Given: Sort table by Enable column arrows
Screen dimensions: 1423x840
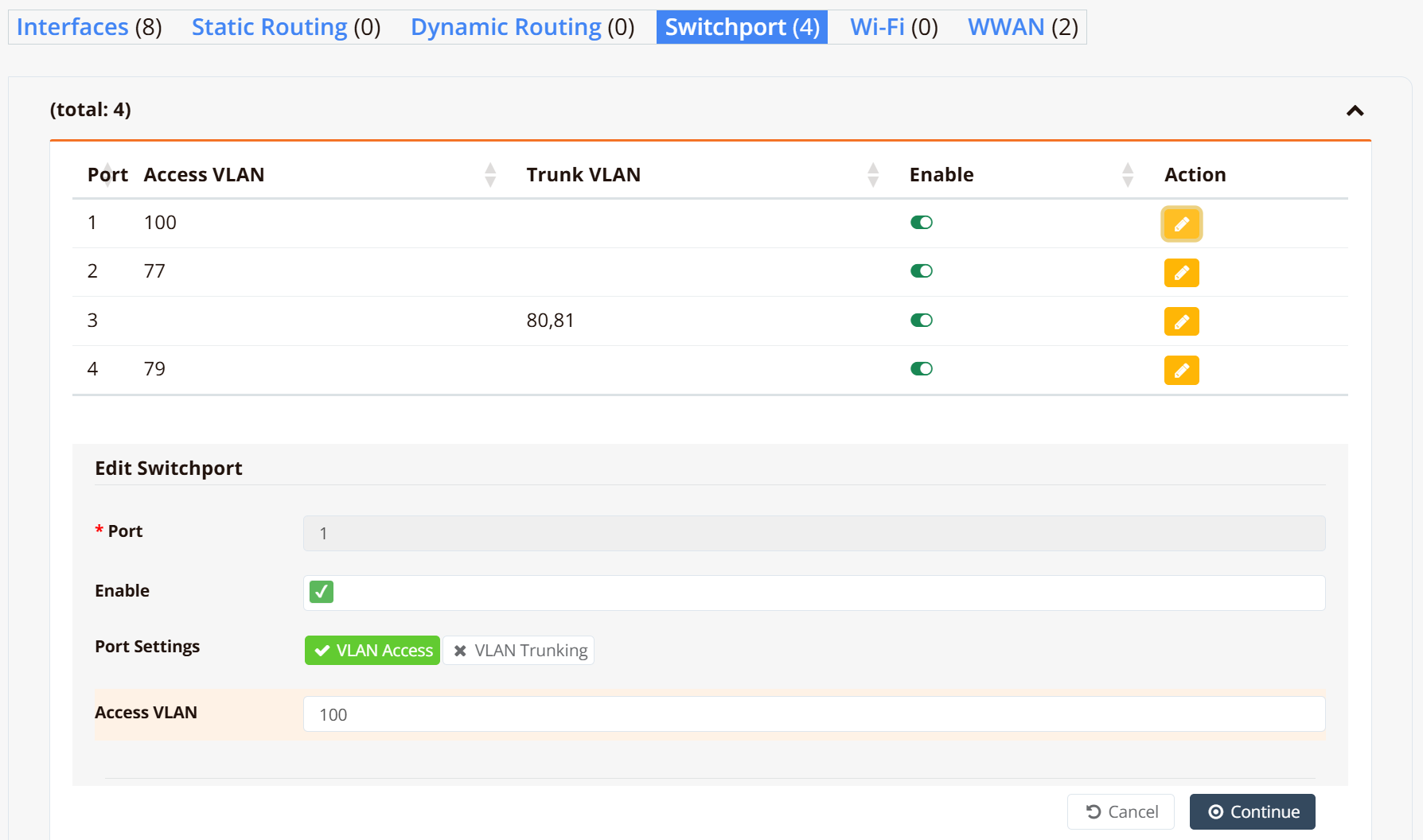Looking at the screenshot, I should [1128, 175].
